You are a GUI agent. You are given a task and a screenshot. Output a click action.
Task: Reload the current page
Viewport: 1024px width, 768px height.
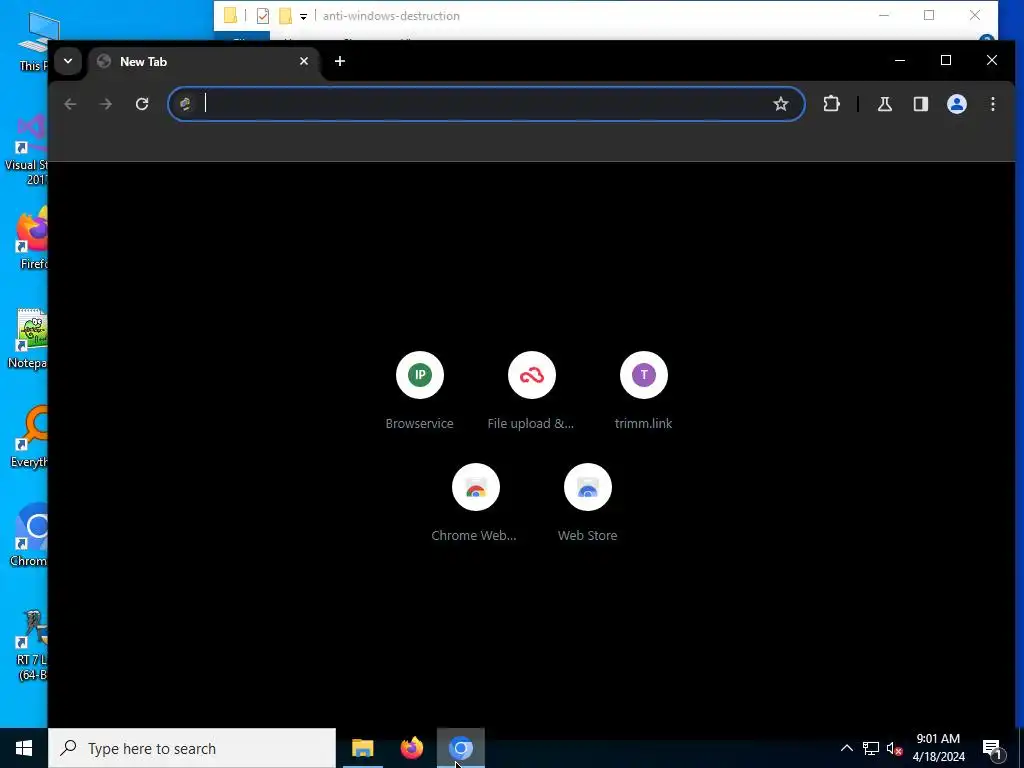(x=142, y=104)
